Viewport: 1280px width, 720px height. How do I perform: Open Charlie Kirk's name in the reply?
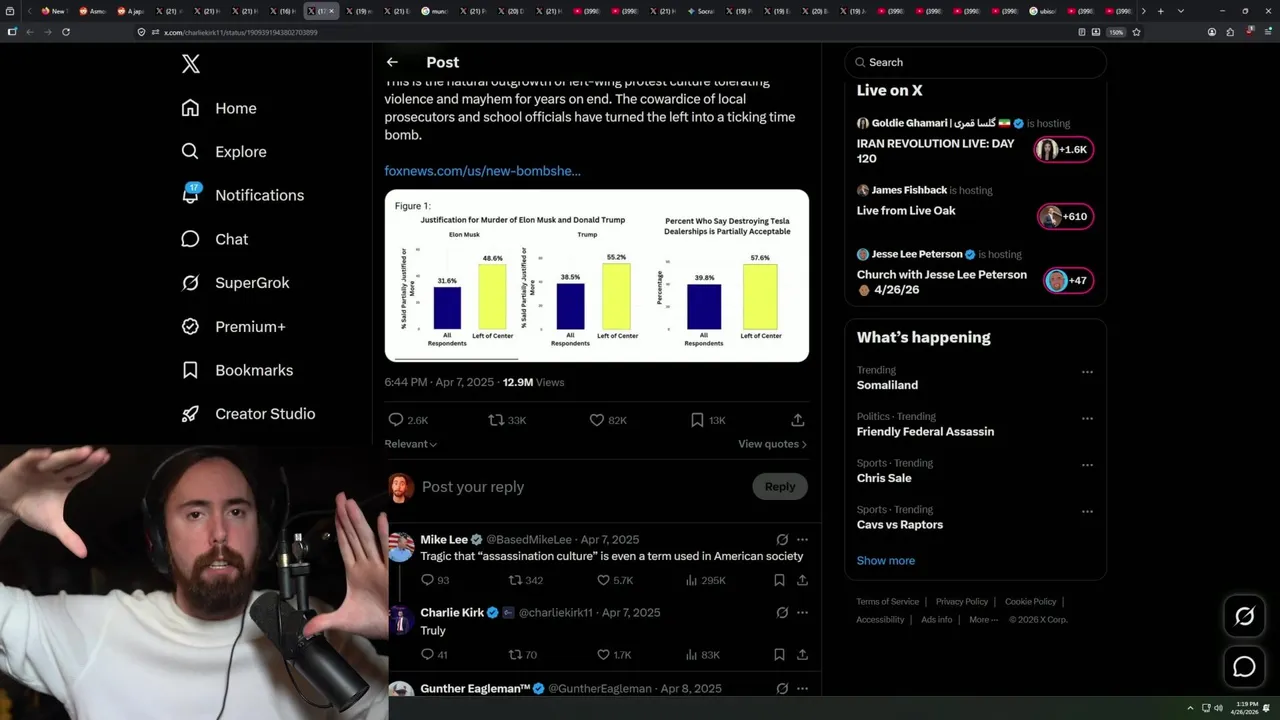click(452, 613)
